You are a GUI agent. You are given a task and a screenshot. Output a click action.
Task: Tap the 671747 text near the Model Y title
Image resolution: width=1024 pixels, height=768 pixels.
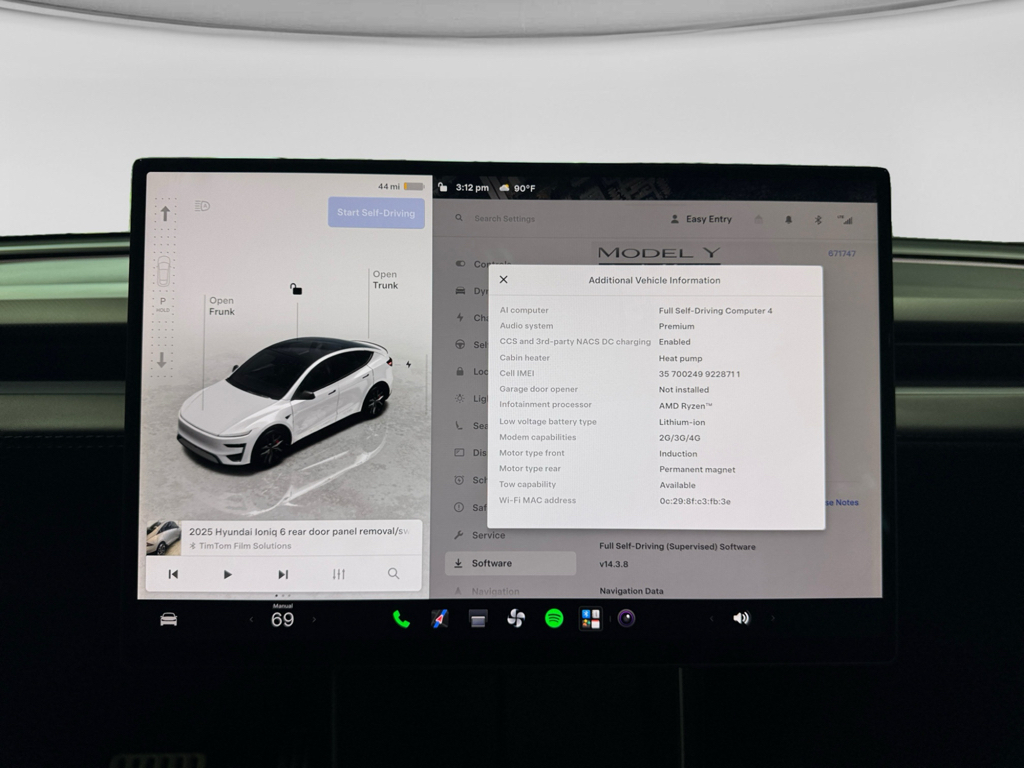click(842, 253)
